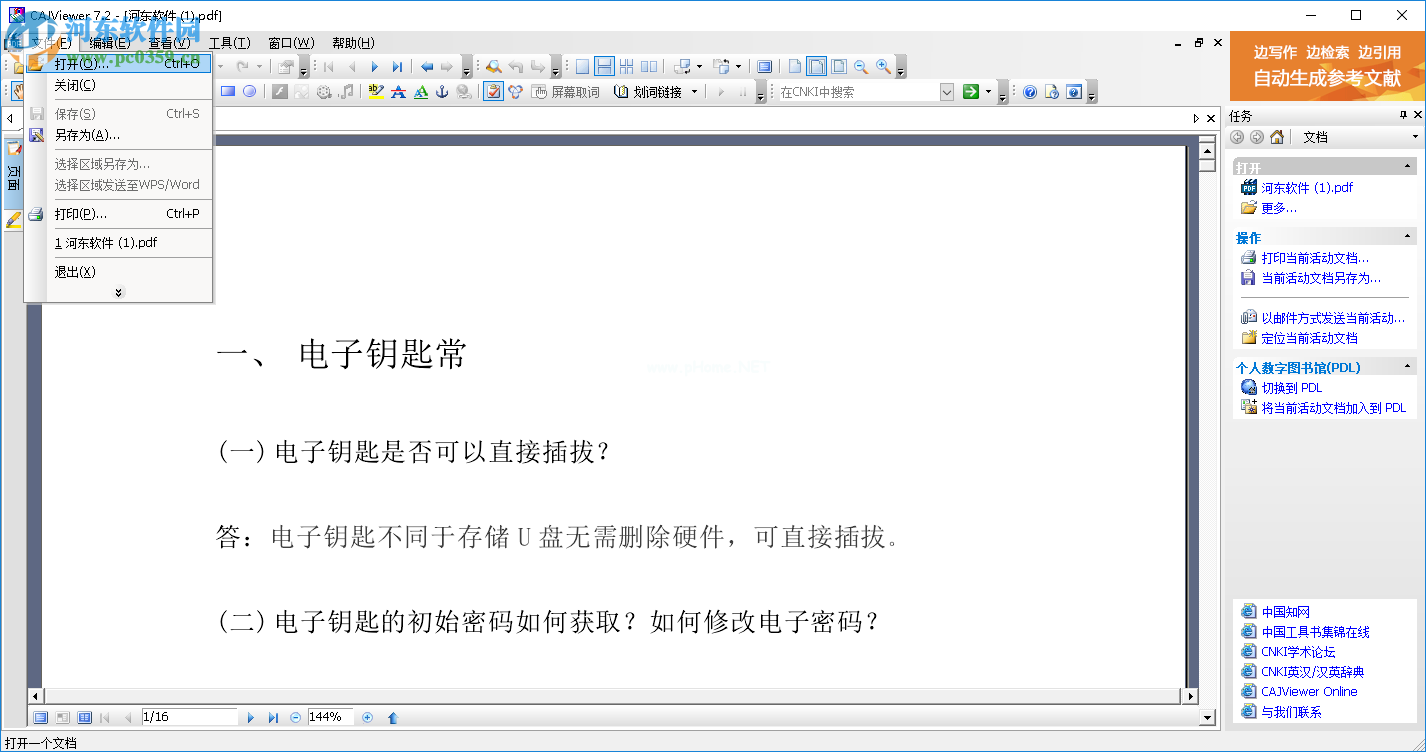Click the zoom out magnifier in toolbar
This screenshot has height=752, width=1426.
coord(861,67)
